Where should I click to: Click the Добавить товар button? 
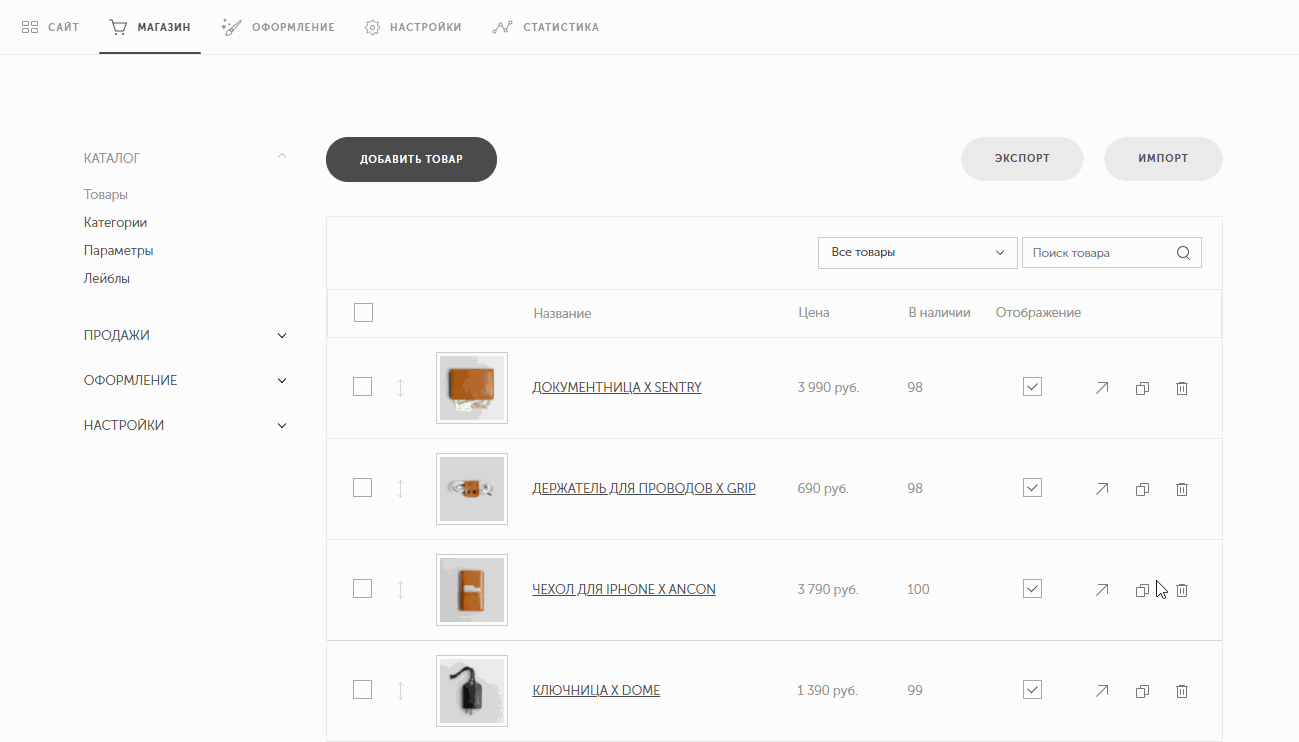click(x=411, y=159)
